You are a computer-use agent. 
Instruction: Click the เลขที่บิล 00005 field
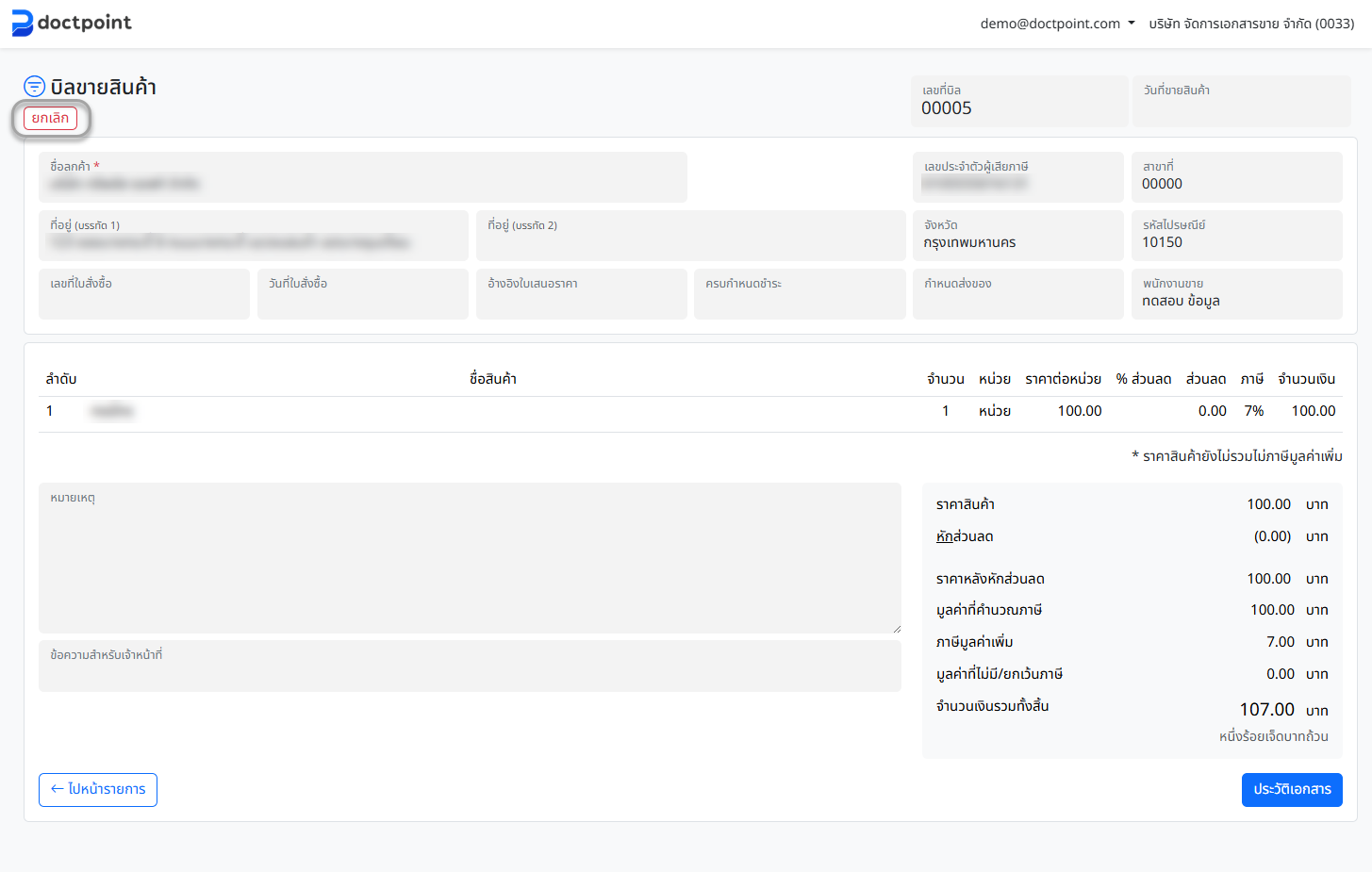[x=1018, y=101]
